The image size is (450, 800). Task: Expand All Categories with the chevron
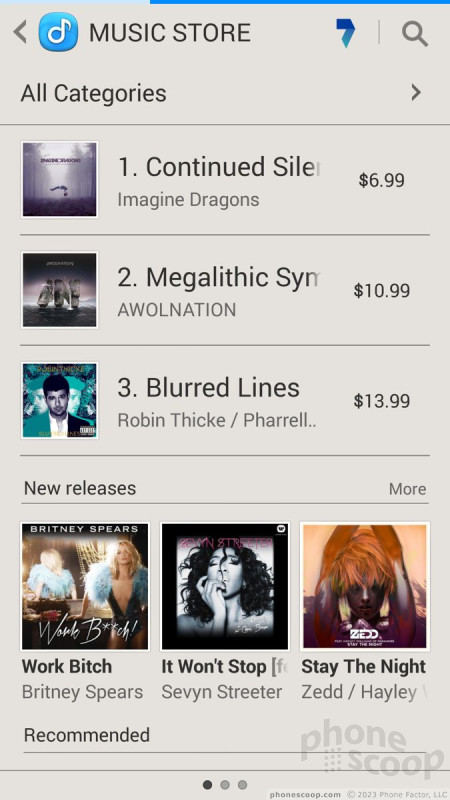tap(416, 93)
